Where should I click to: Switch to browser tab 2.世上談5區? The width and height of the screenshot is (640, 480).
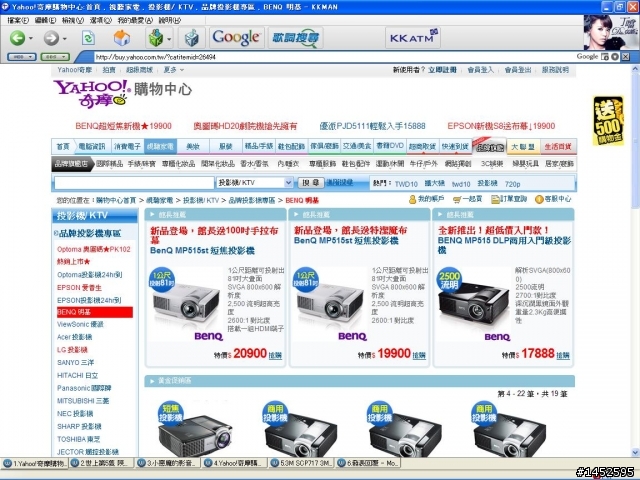(x=102, y=463)
